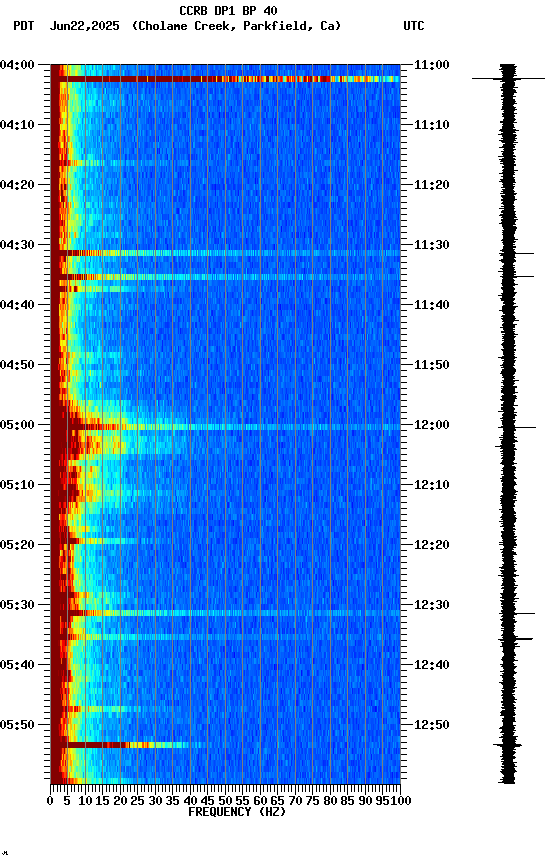
Task: Click the 90 Hz frequency axis label
Action: 365,801
